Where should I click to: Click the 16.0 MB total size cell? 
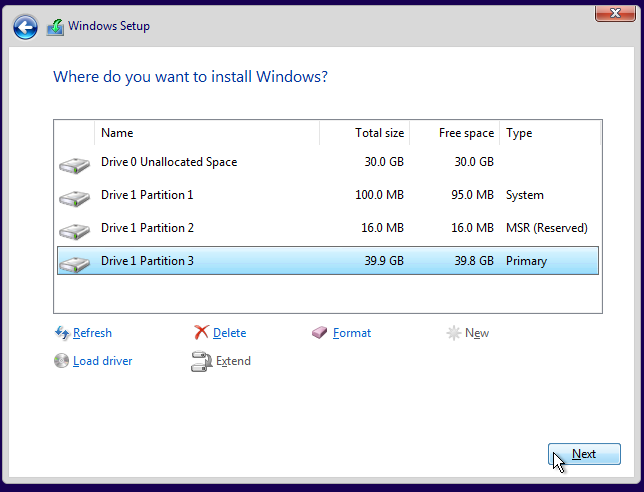tap(382, 228)
